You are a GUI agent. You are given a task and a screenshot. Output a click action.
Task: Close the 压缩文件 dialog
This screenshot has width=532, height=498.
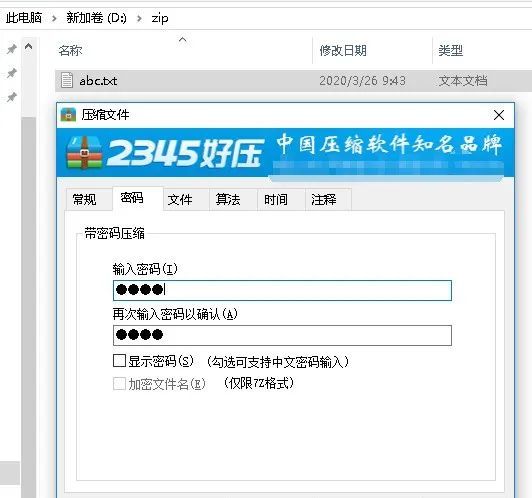499,115
